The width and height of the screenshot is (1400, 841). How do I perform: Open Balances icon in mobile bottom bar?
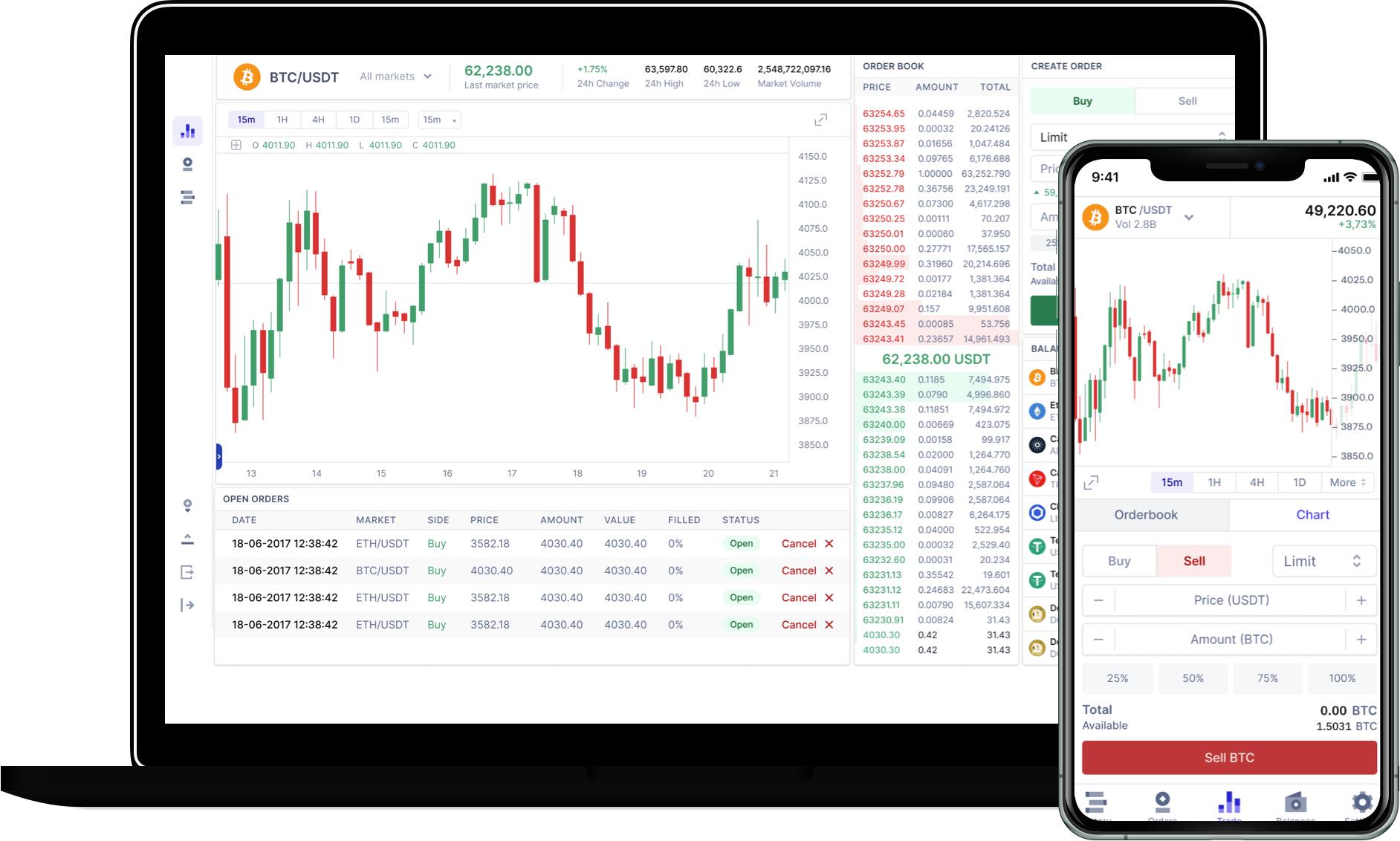pyautogui.click(x=1295, y=804)
